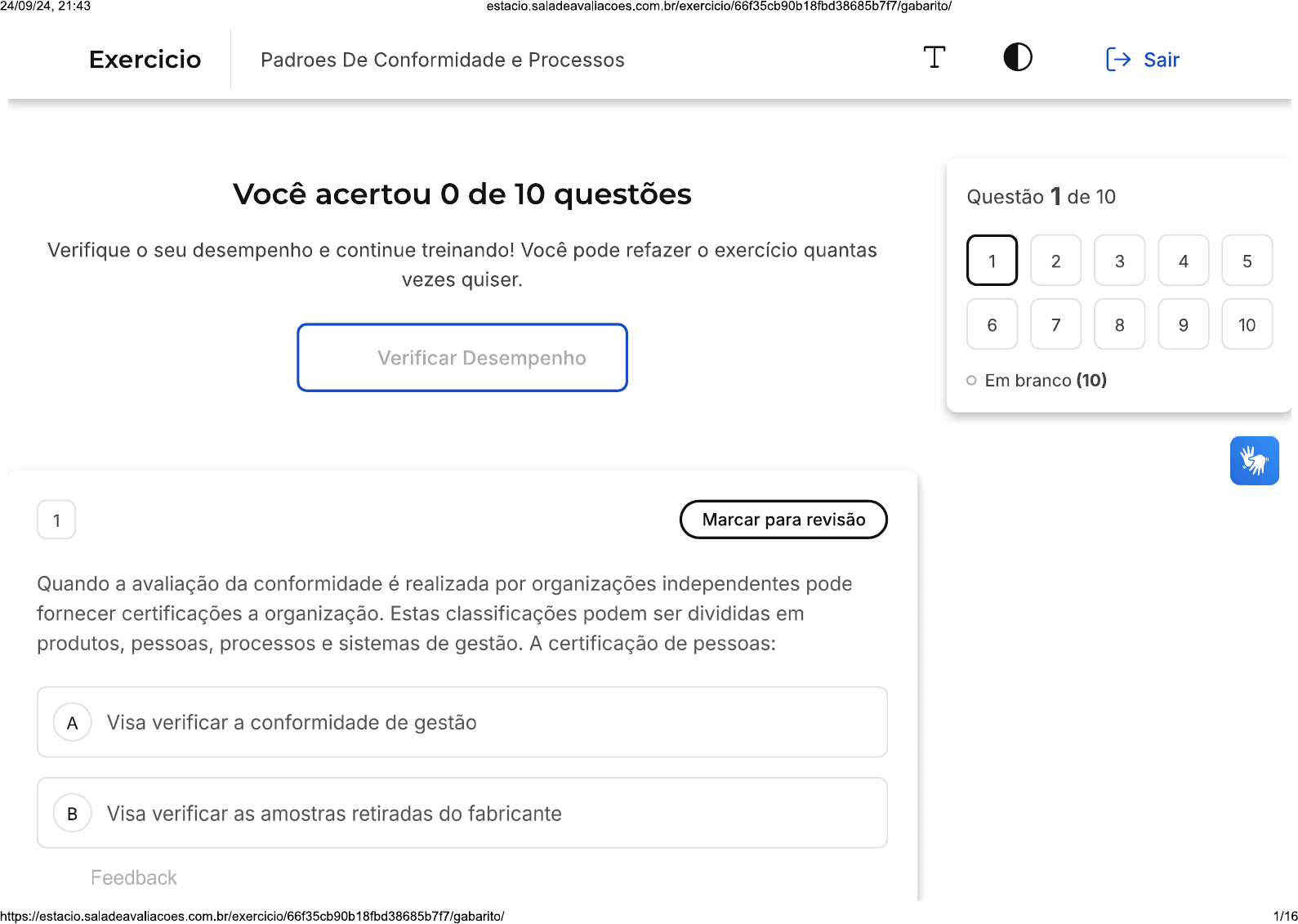Click the text size T icon
This screenshot has width=1298, height=924.
click(x=934, y=58)
